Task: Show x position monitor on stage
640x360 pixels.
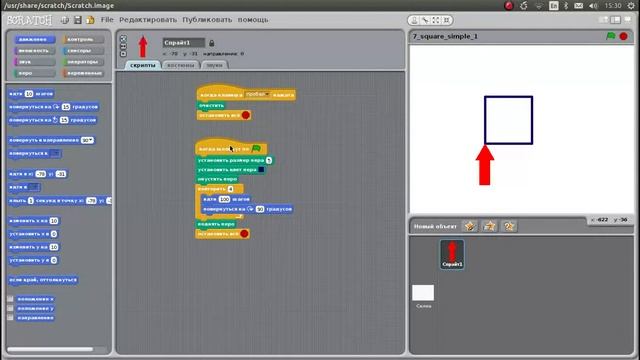Action: click(x=10, y=299)
